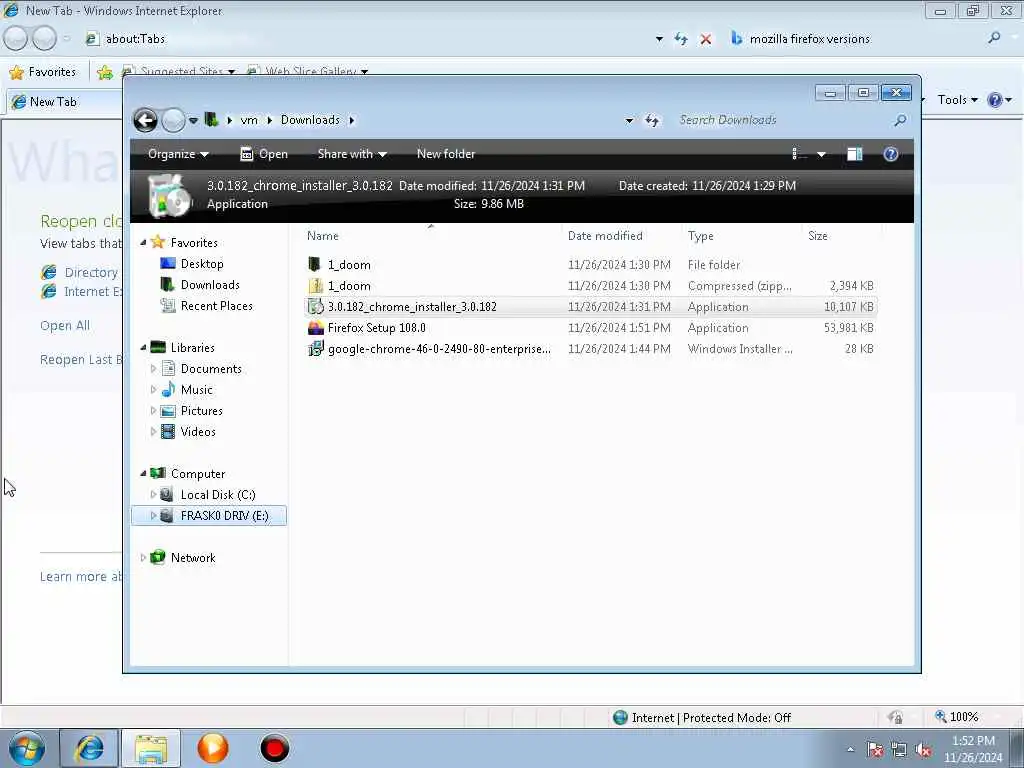1024x768 pixels.
Task: Click the Downloads breadcrumb segment
Action: click(x=310, y=120)
